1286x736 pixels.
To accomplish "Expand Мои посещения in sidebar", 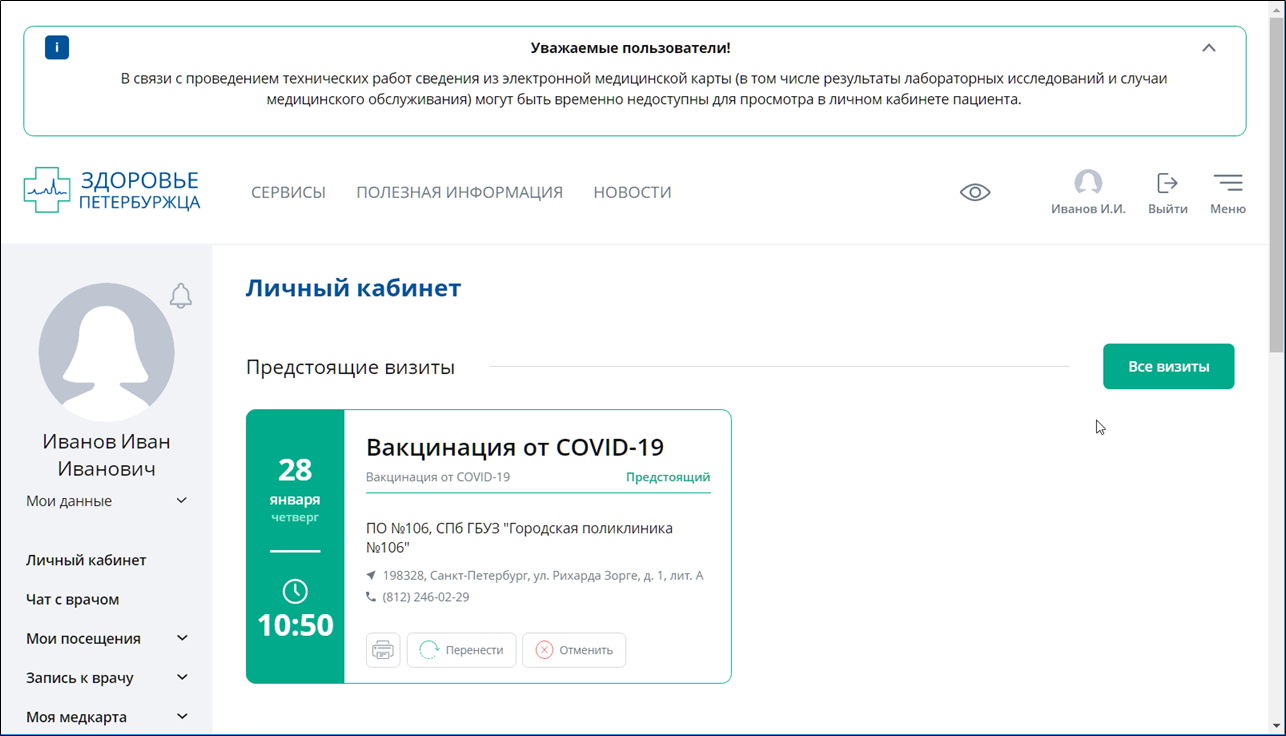I will click(107, 638).
